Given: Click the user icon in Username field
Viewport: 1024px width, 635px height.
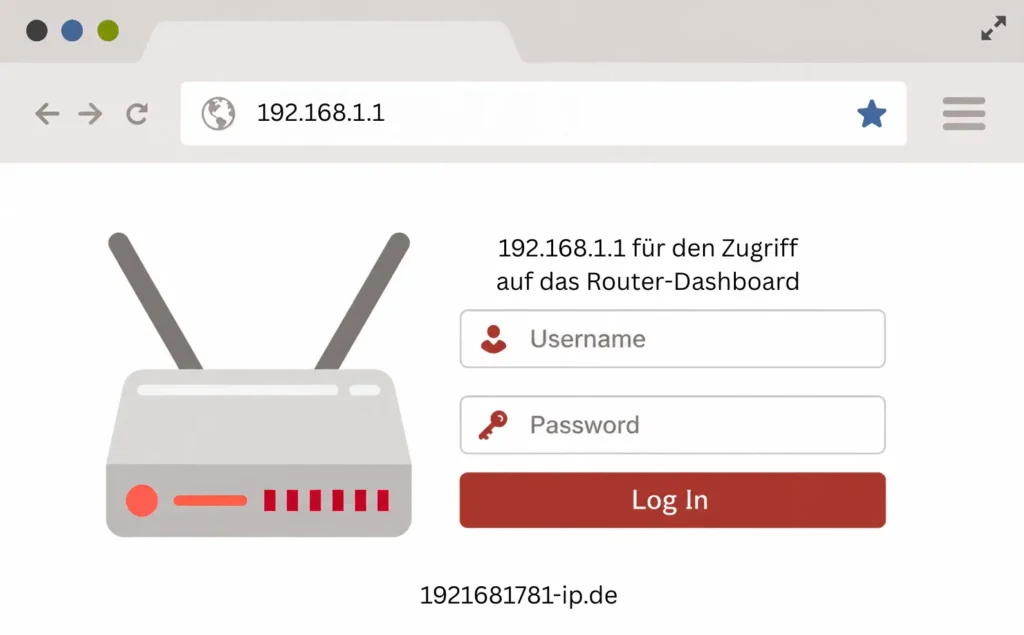Looking at the screenshot, I should (x=493, y=339).
